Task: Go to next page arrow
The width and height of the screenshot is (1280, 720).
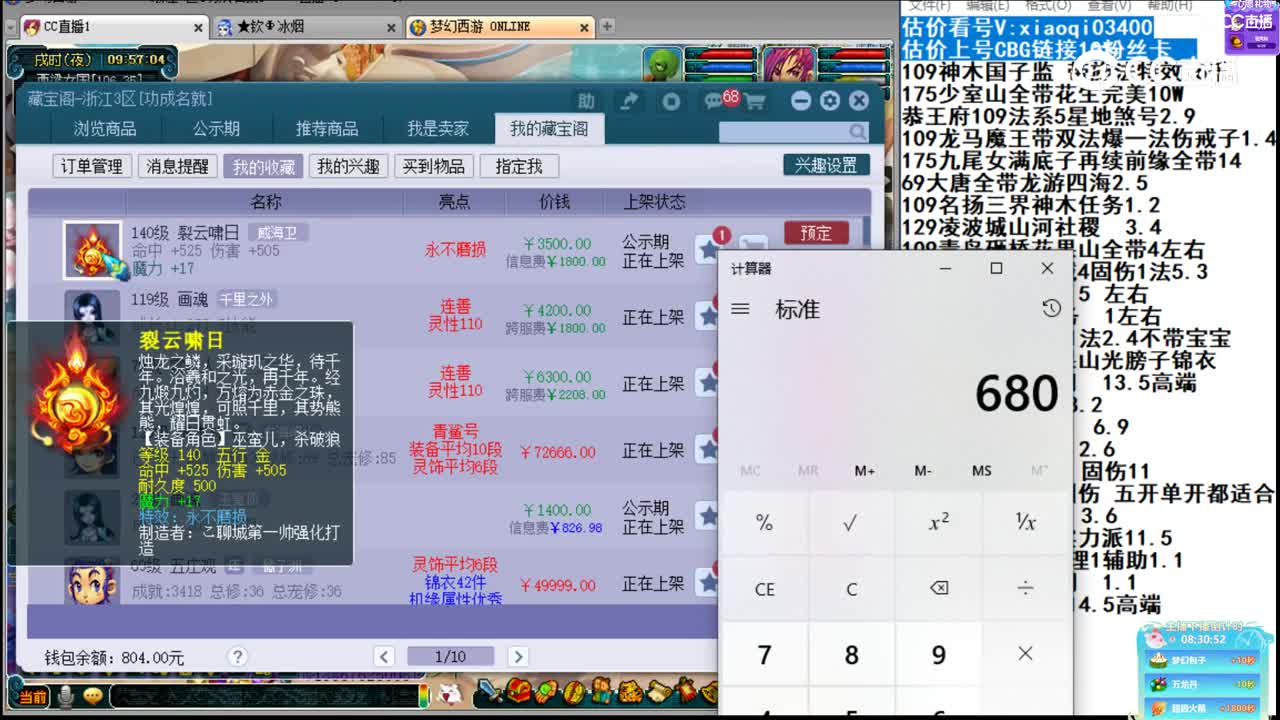Action: coord(517,657)
